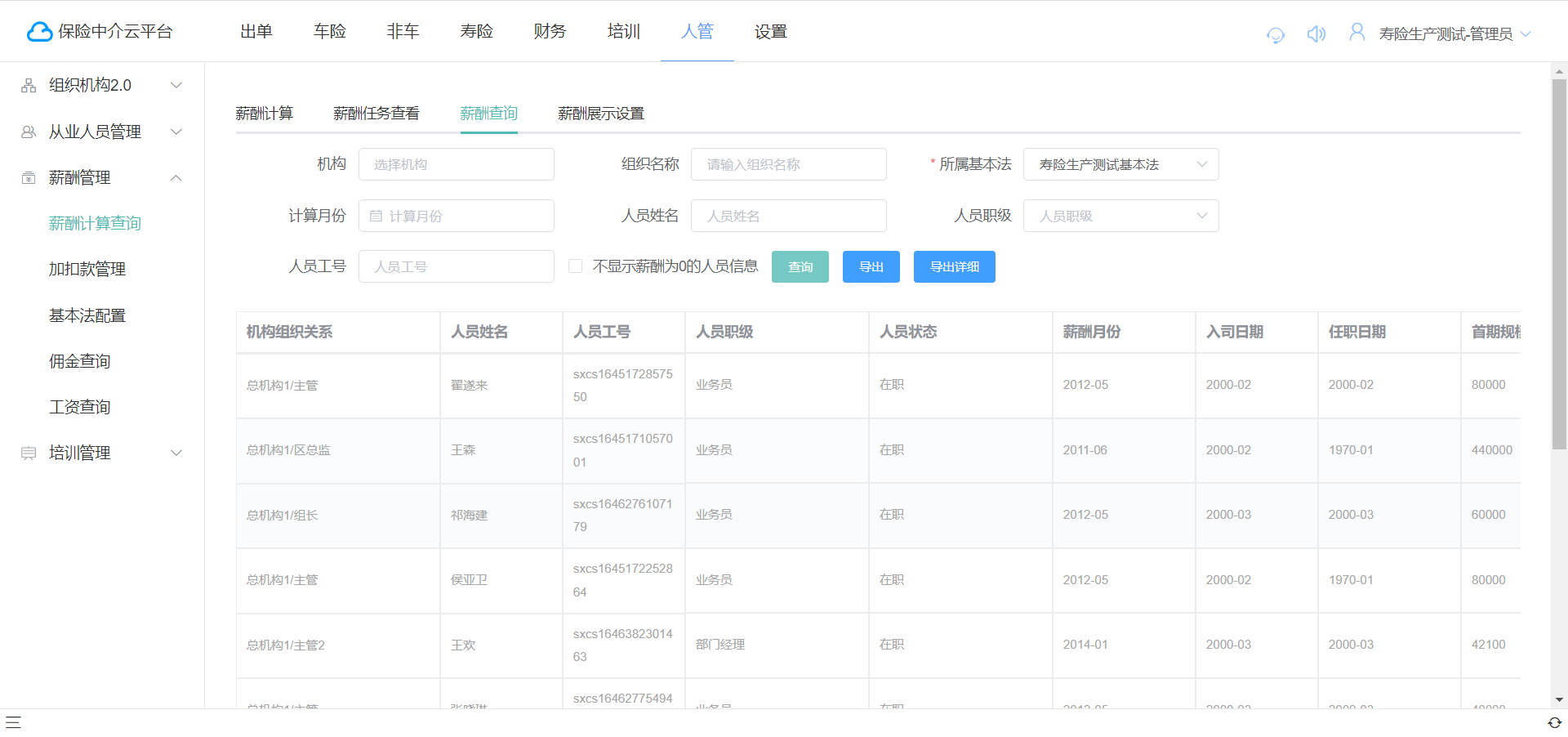Click the calendar icon in 计算月份 field
The height and width of the screenshot is (737, 1568).
(x=376, y=216)
